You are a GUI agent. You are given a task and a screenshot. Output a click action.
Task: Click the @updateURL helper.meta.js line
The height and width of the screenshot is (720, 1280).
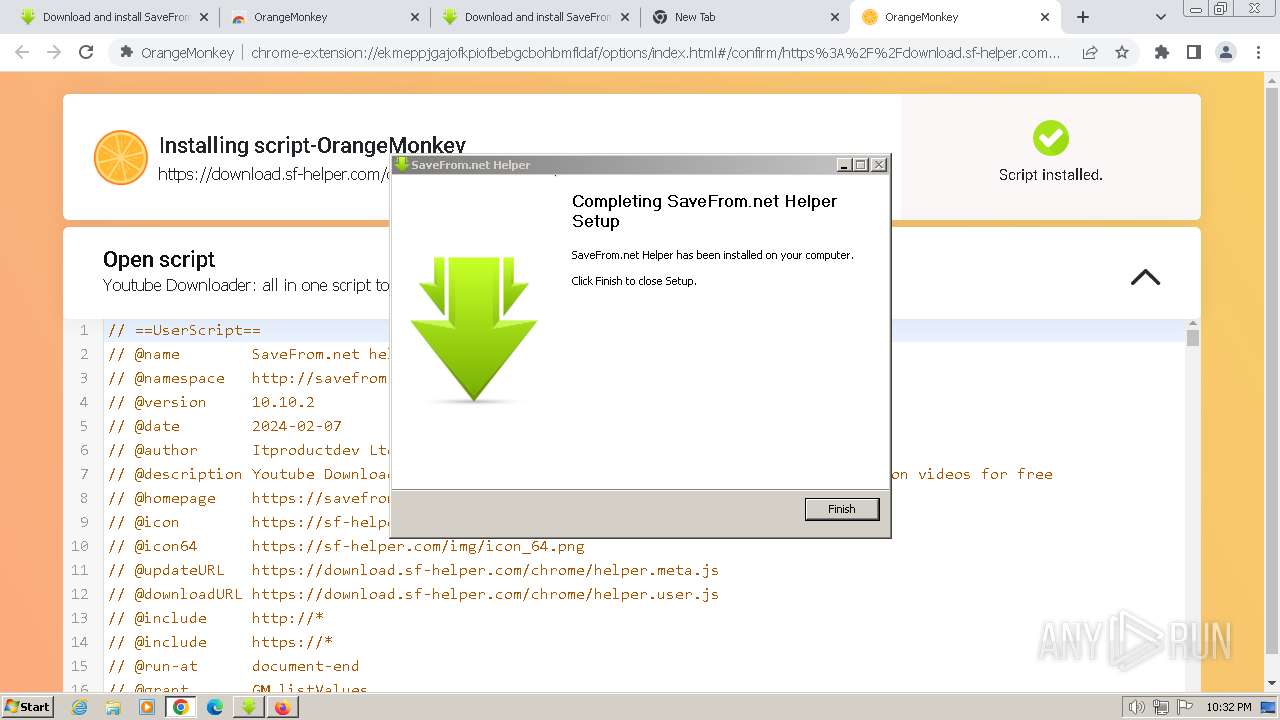pyautogui.click(x=414, y=570)
